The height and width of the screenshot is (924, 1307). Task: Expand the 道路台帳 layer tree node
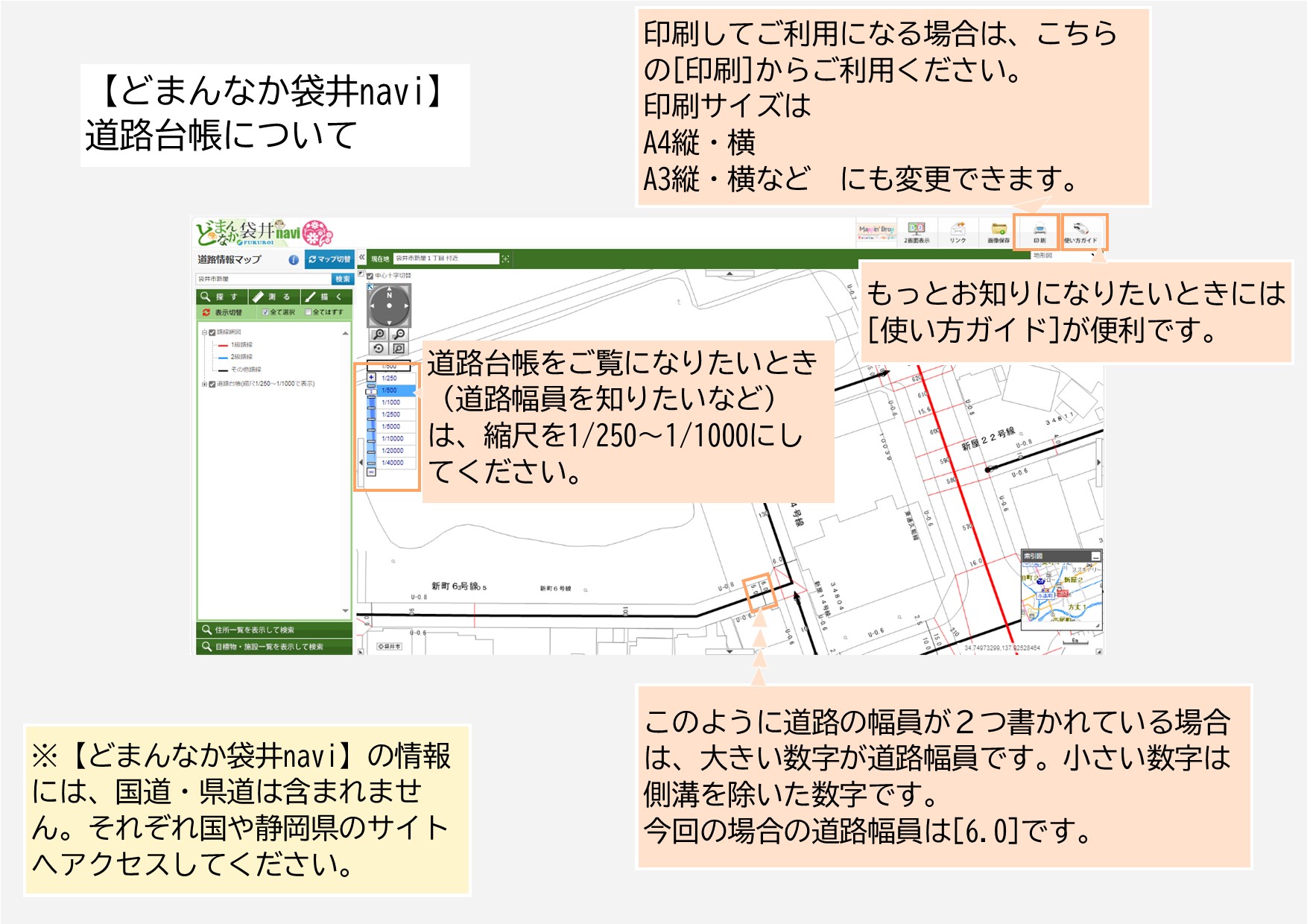tap(204, 385)
